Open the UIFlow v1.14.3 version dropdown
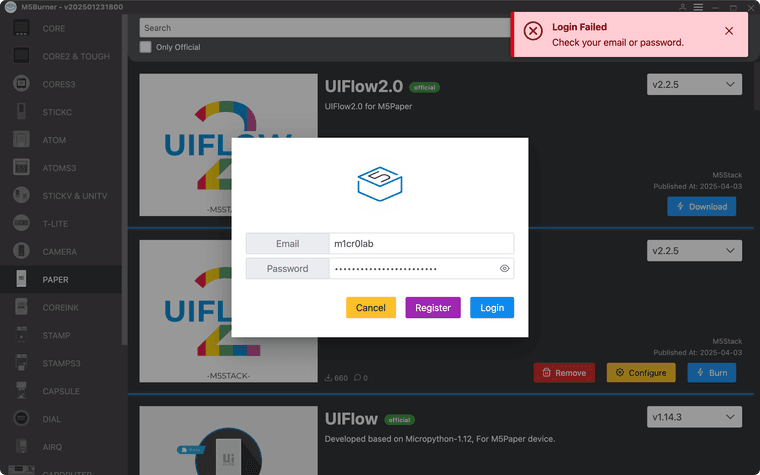 click(694, 417)
